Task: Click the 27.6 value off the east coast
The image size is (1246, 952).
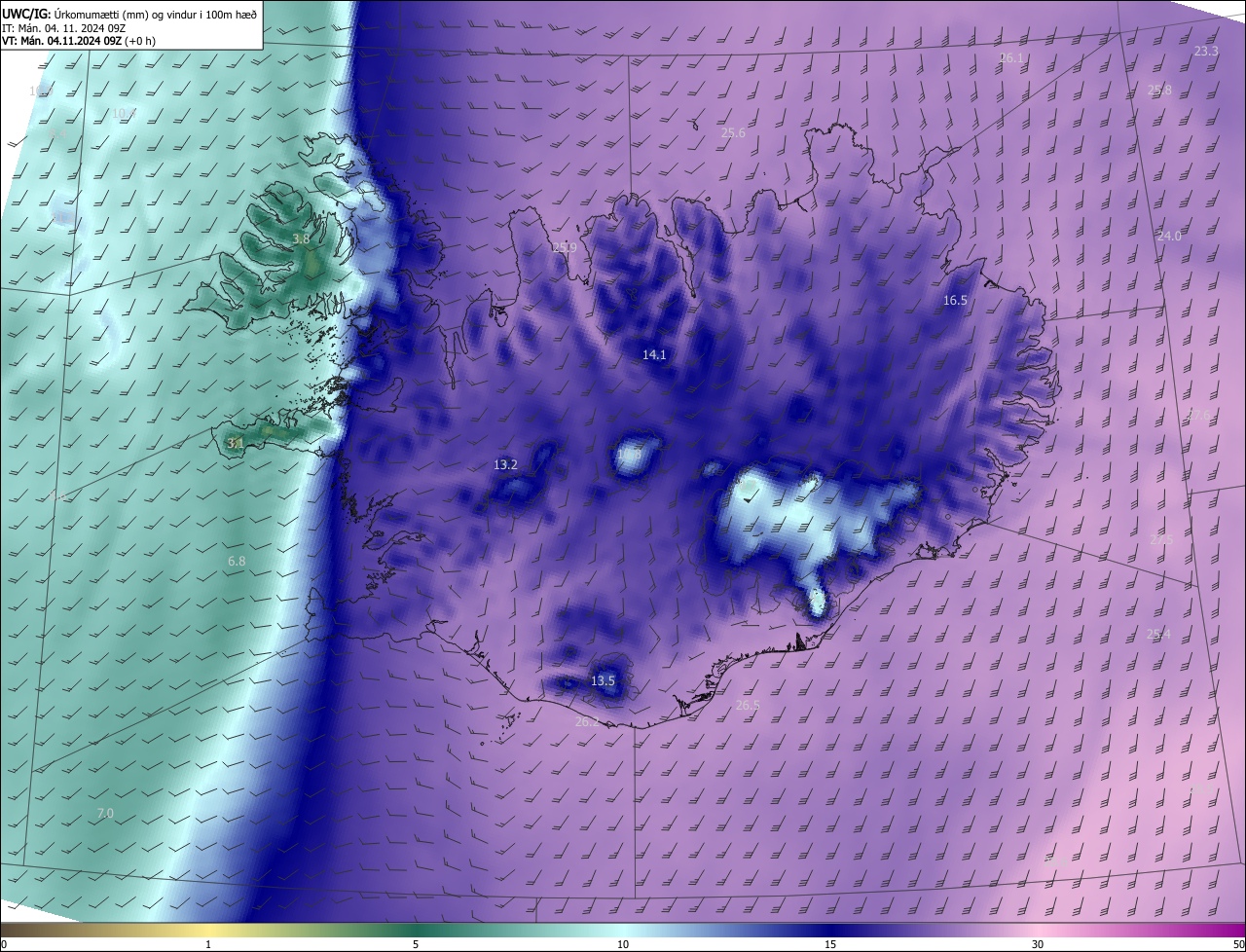Action: 1200,416
